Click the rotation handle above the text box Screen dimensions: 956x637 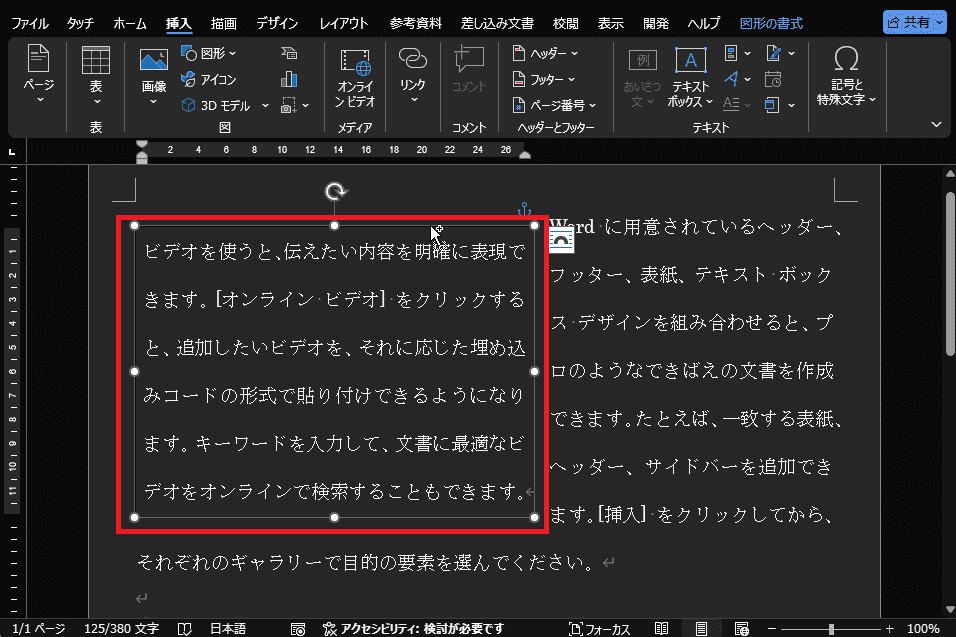tap(335, 191)
